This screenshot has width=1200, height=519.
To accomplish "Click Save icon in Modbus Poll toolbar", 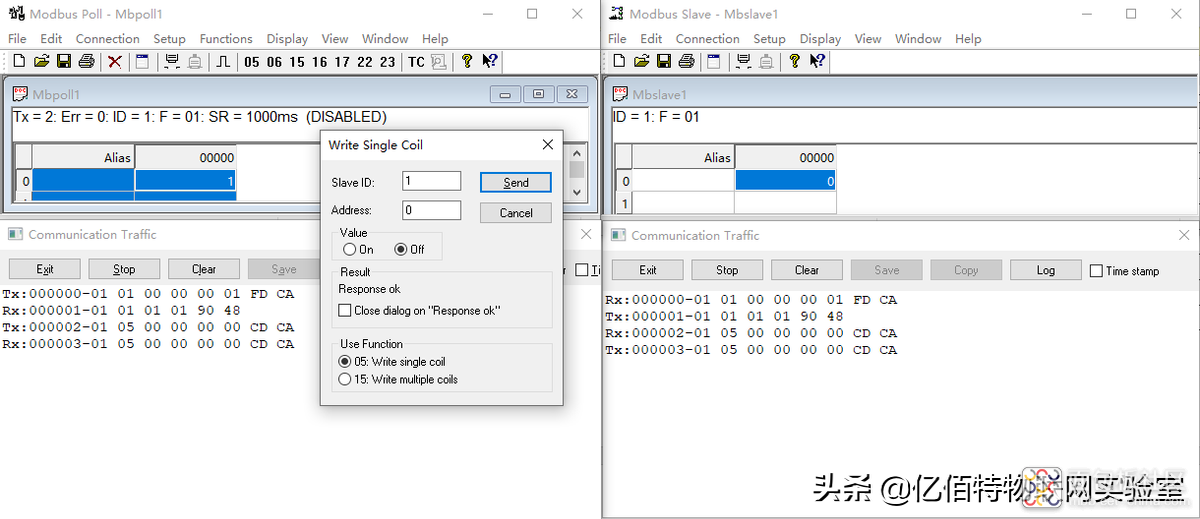I will click(x=63, y=62).
